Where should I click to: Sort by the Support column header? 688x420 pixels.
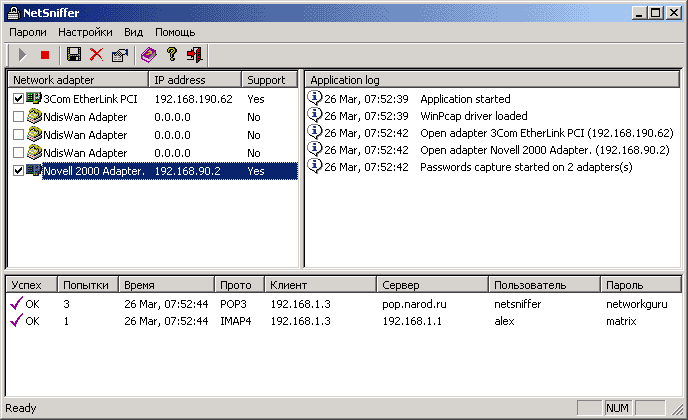[269, 80]
